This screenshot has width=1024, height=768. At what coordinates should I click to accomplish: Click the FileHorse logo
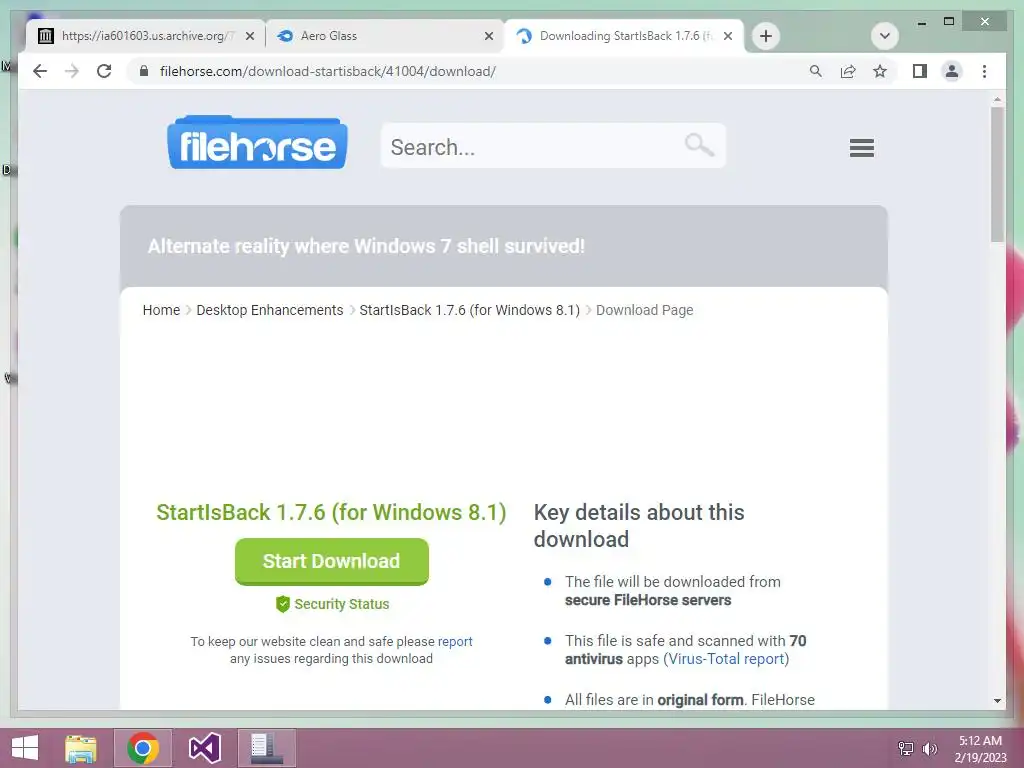(x=257, y=143)
